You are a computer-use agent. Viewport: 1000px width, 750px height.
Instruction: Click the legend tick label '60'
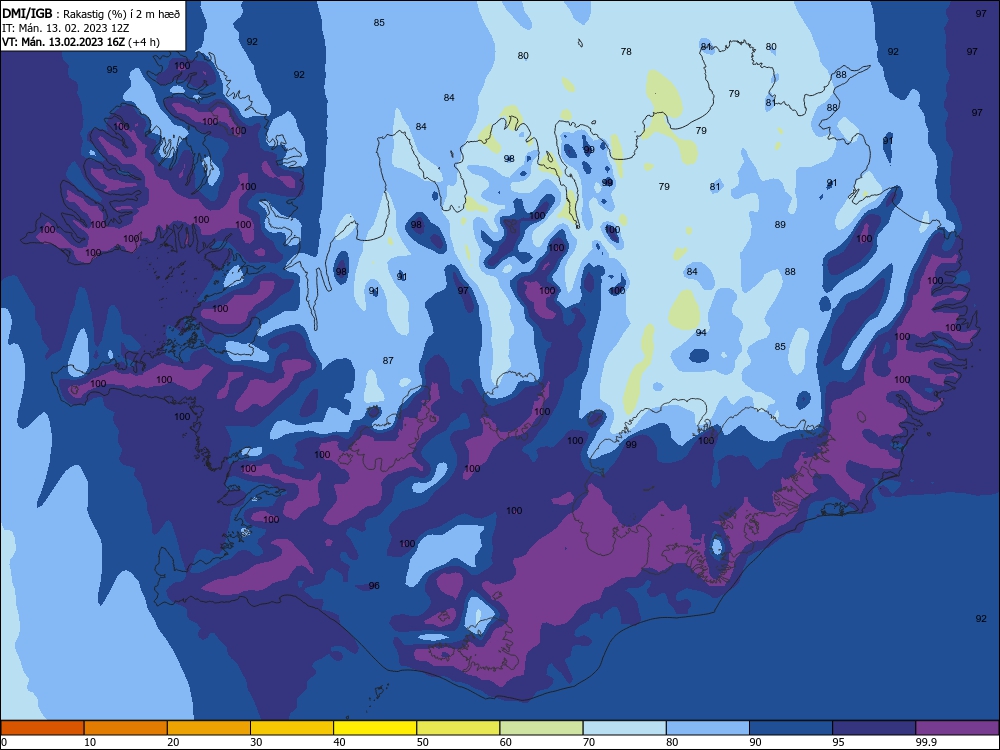pos(506,742)
